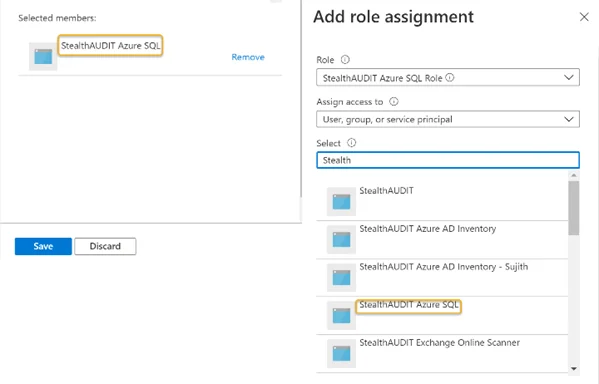The image size is (599, 384).
Task: Click app icon for Azure AD Inventory - Sujith
Action: [341, 277]
